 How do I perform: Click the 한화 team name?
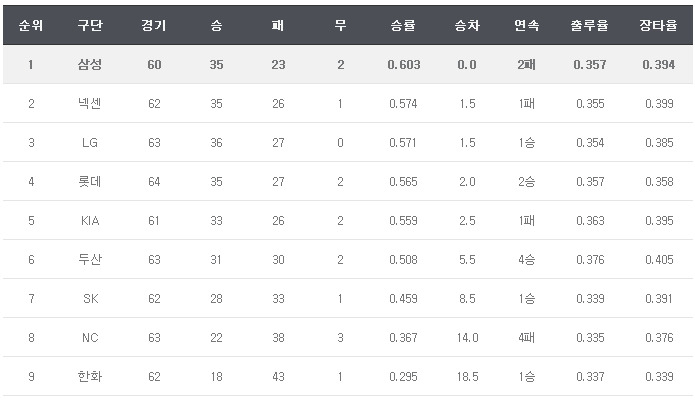[x=90, y=377]
